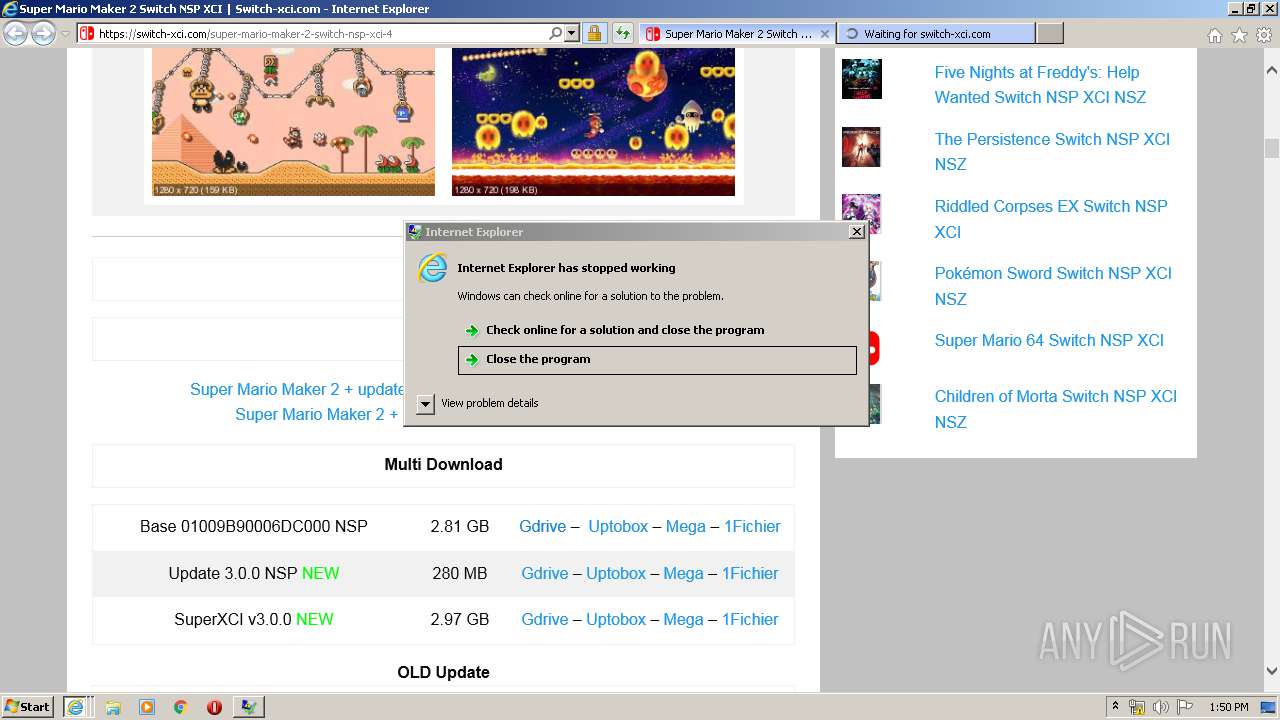Open Windows Explorer folder taskbar icon
Image resolution: width=1280 pixels, height=720 pixels.
(x=113, y=707)
